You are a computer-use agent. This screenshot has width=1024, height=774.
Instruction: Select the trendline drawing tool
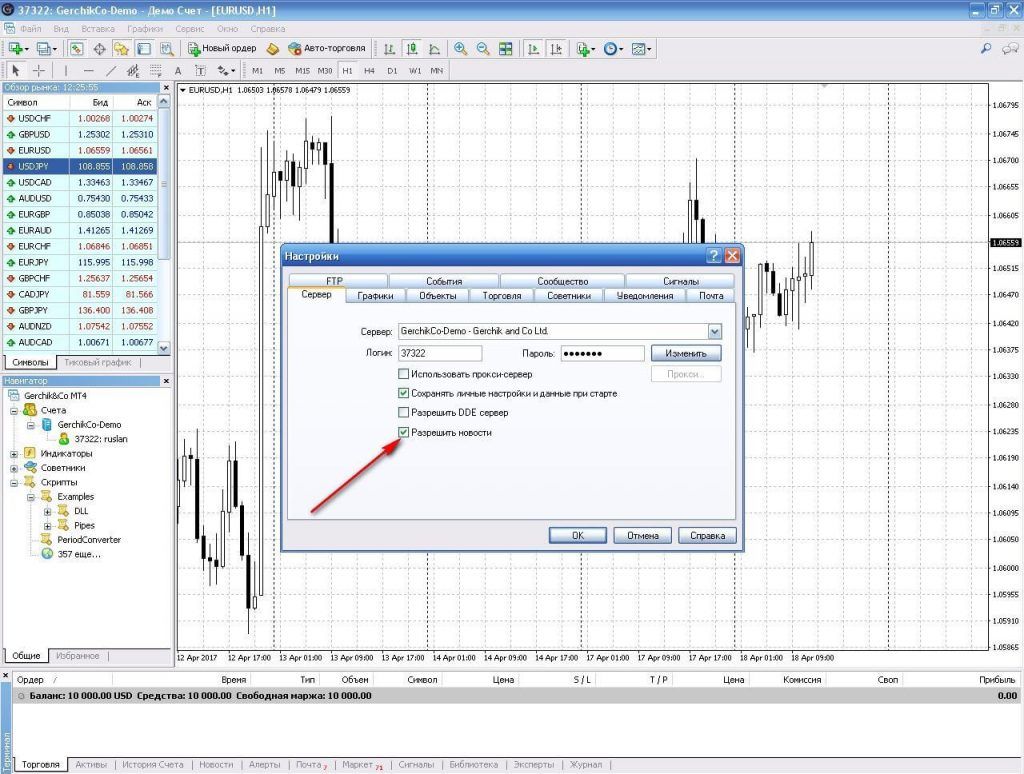111,71
